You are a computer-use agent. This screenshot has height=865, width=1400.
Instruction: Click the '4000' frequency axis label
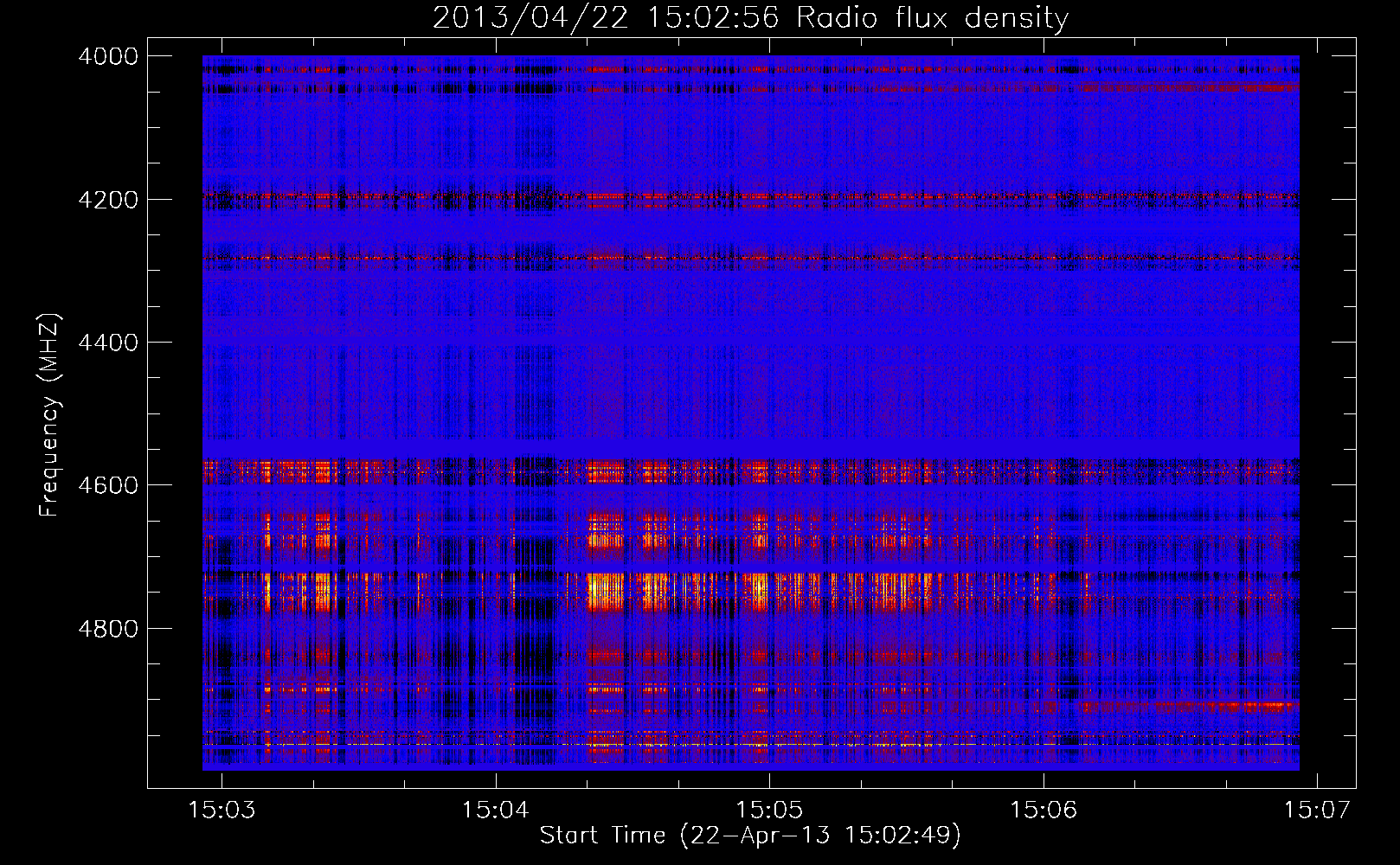tap(108, 56)
